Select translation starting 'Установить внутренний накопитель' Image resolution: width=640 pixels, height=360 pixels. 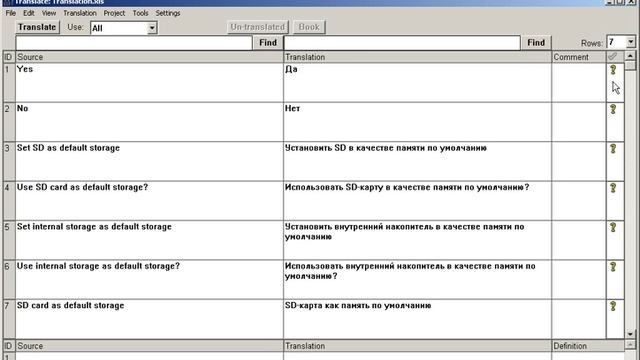coord(418,240)
